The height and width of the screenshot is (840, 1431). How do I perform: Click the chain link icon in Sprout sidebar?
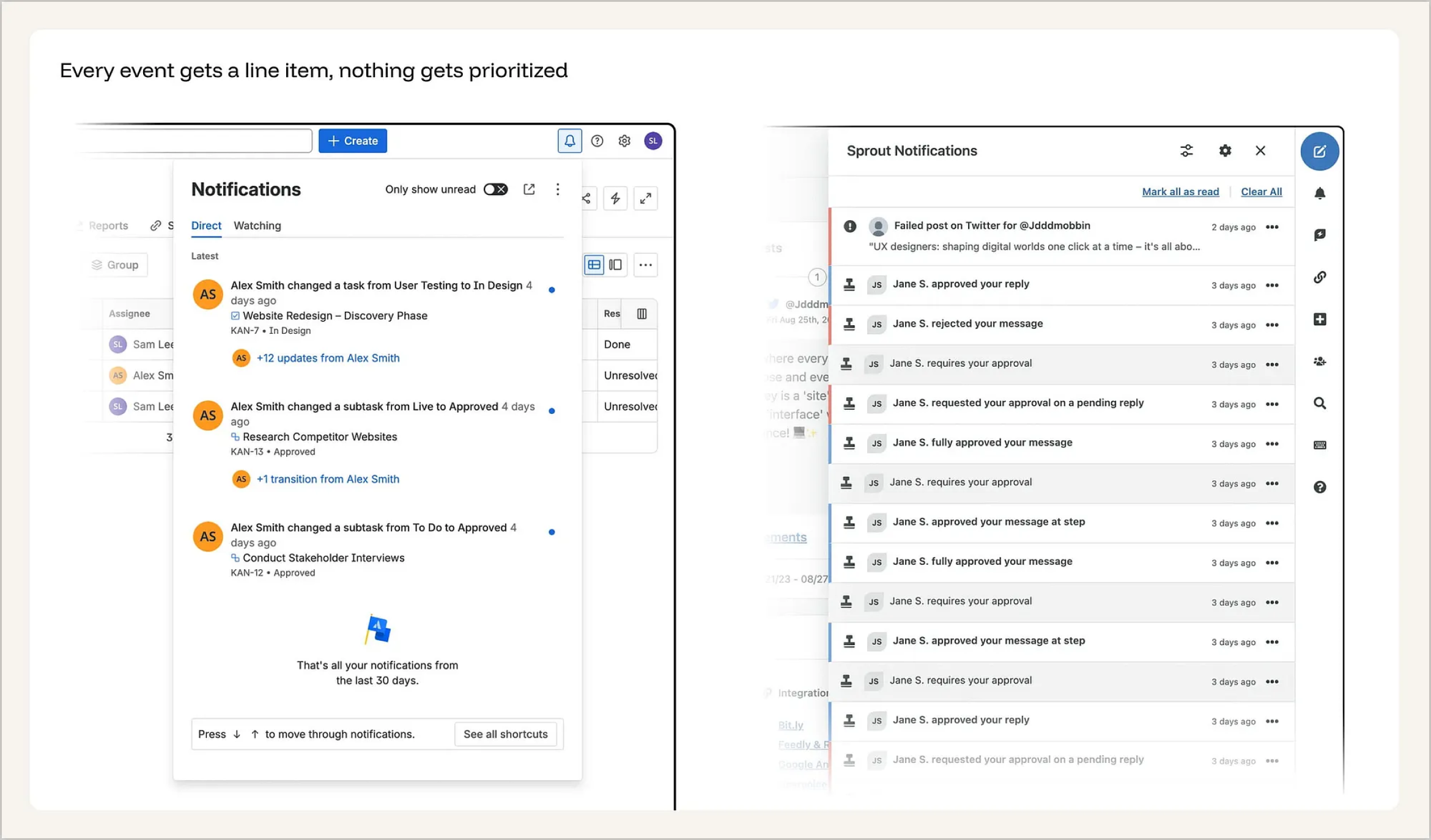click(1320, 278)
